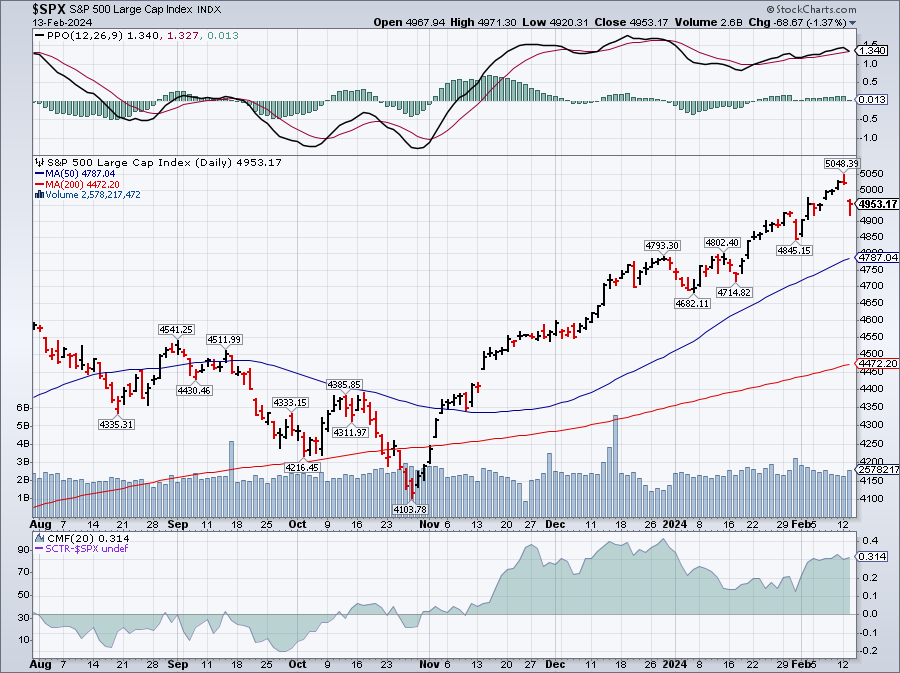Viewport: 900px width, 673px height.
Task: Click the candlestick icon beside S&P 500 legend
Action: [x=37, y=162]
